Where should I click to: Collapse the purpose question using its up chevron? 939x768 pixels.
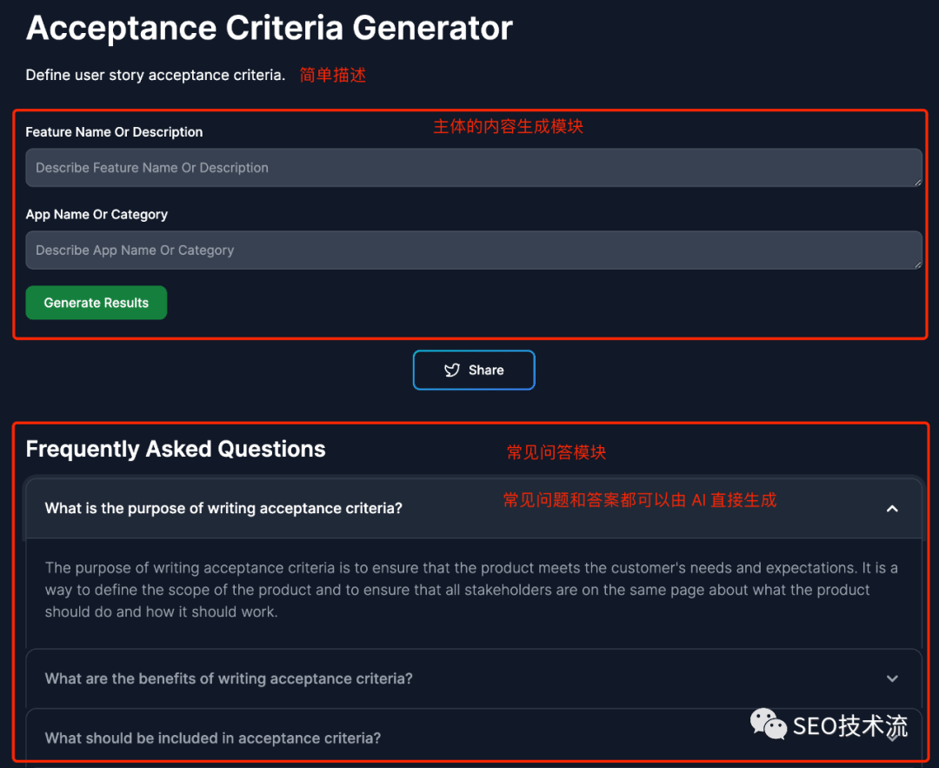[892, 509]
